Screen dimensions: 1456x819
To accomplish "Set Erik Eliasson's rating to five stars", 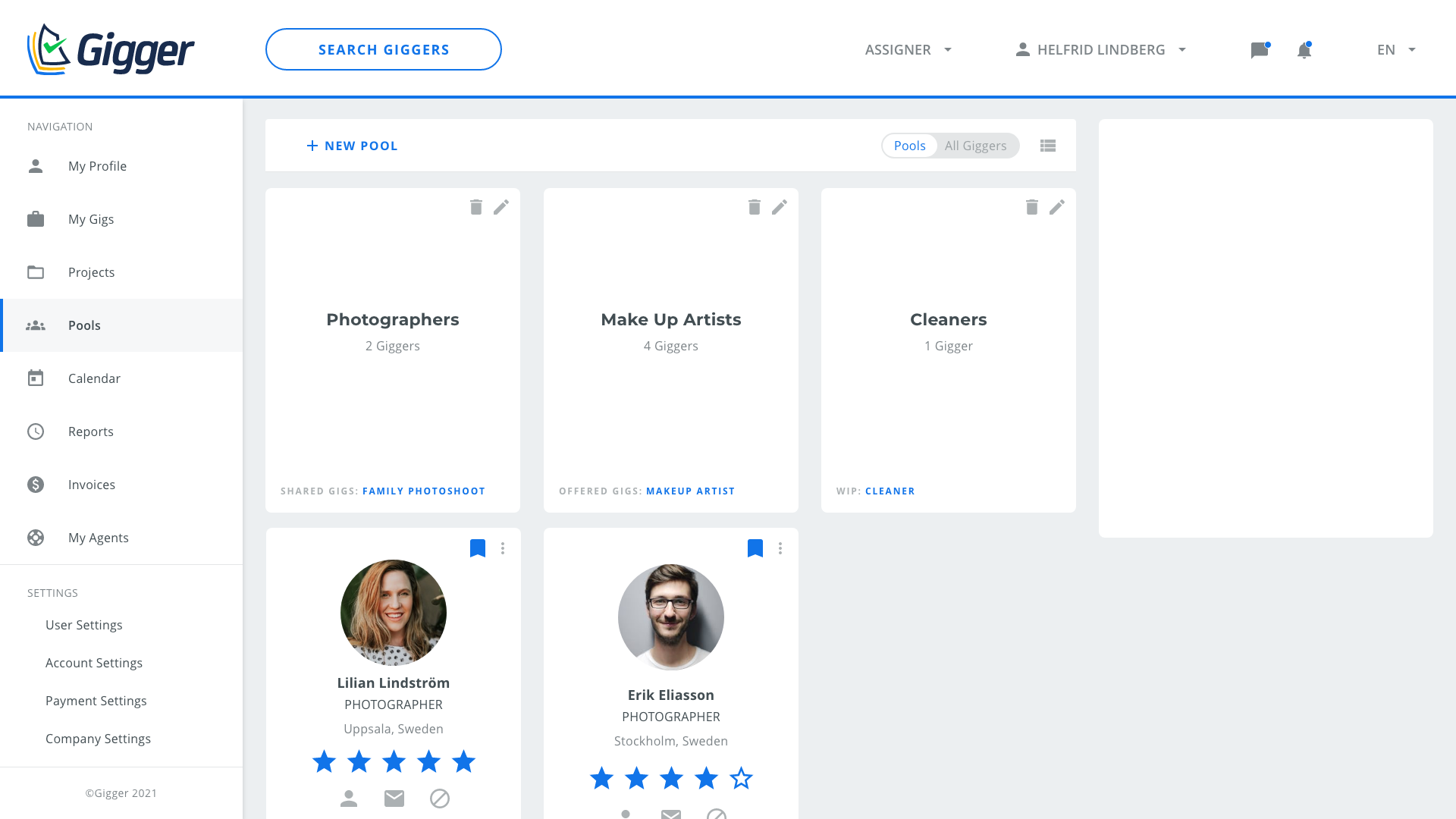I will 741,778.
